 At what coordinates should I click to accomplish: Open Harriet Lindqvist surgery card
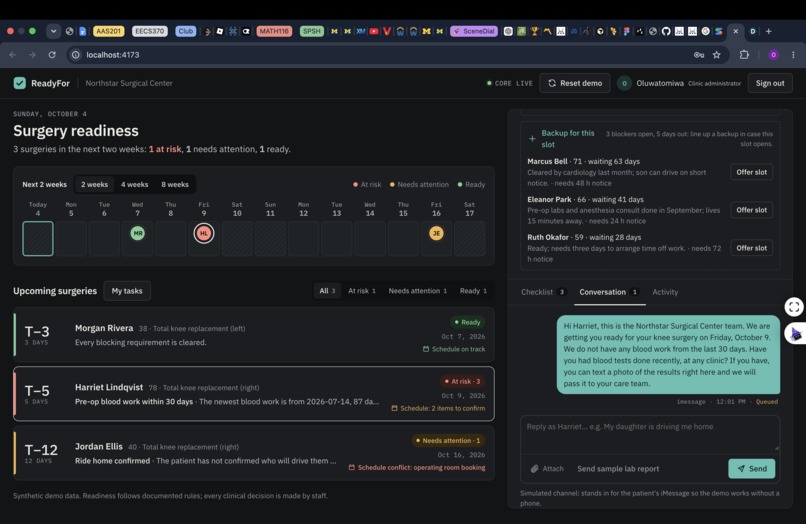click(254, 393)
